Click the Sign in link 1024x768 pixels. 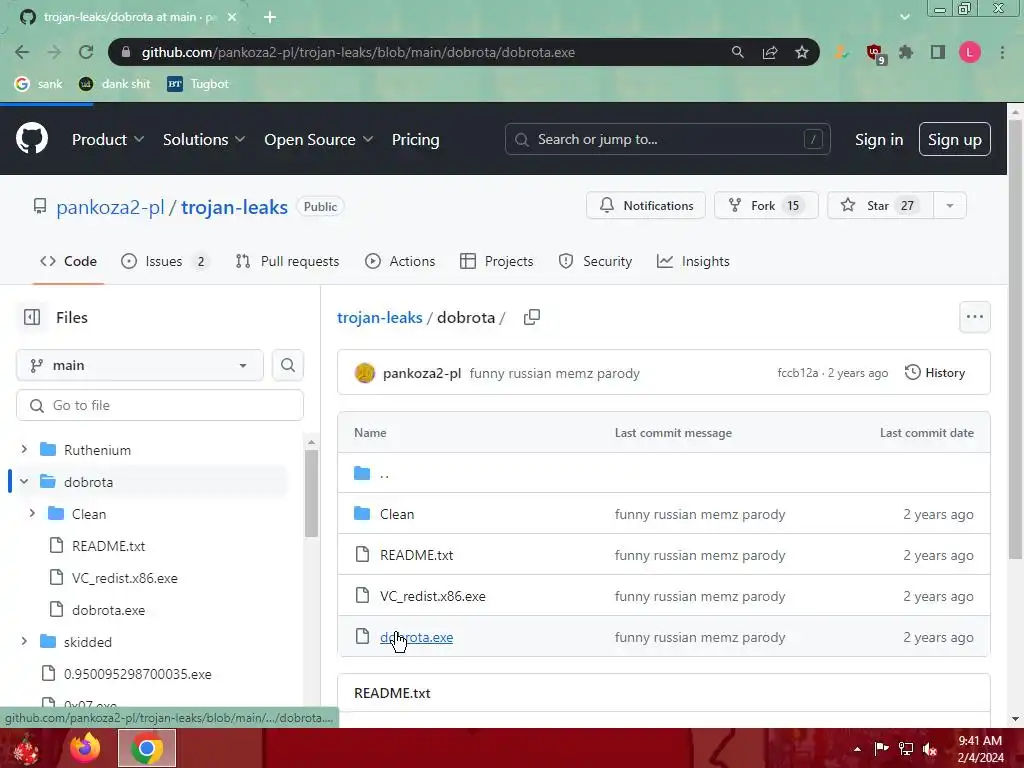point(878,139)
